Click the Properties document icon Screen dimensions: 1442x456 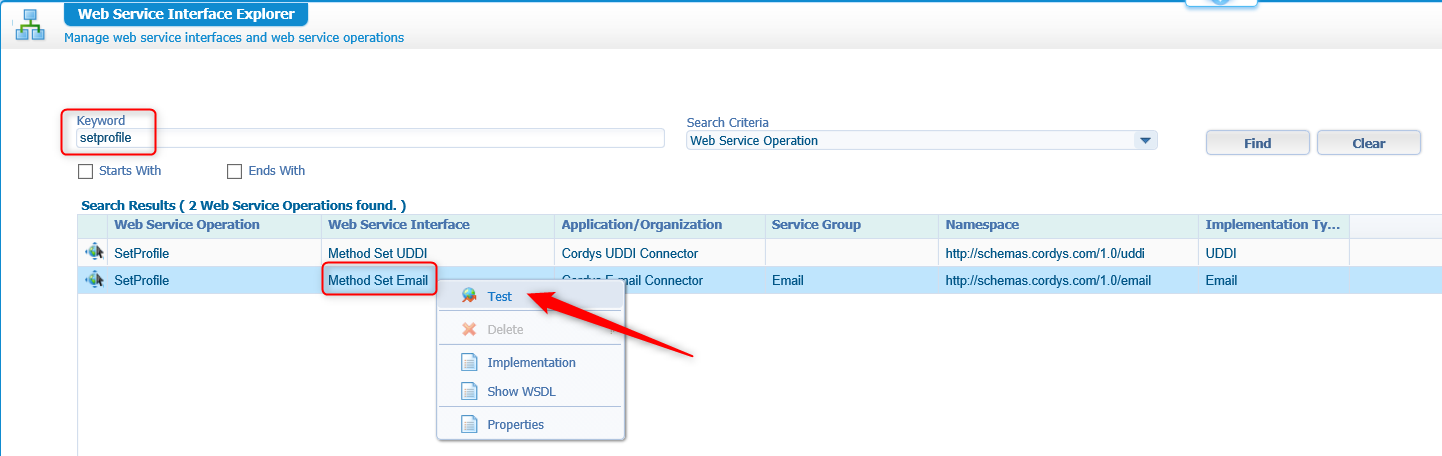click(x=469, y=425)
